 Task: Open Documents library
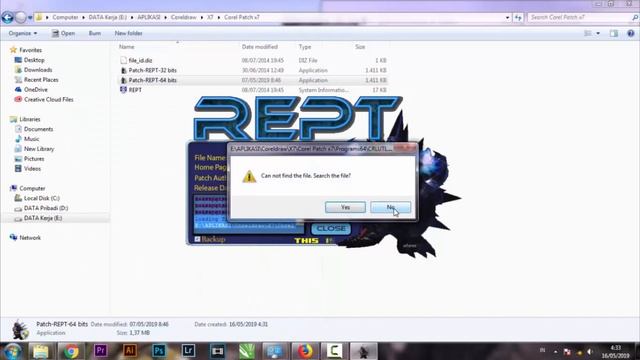(38, 129)
